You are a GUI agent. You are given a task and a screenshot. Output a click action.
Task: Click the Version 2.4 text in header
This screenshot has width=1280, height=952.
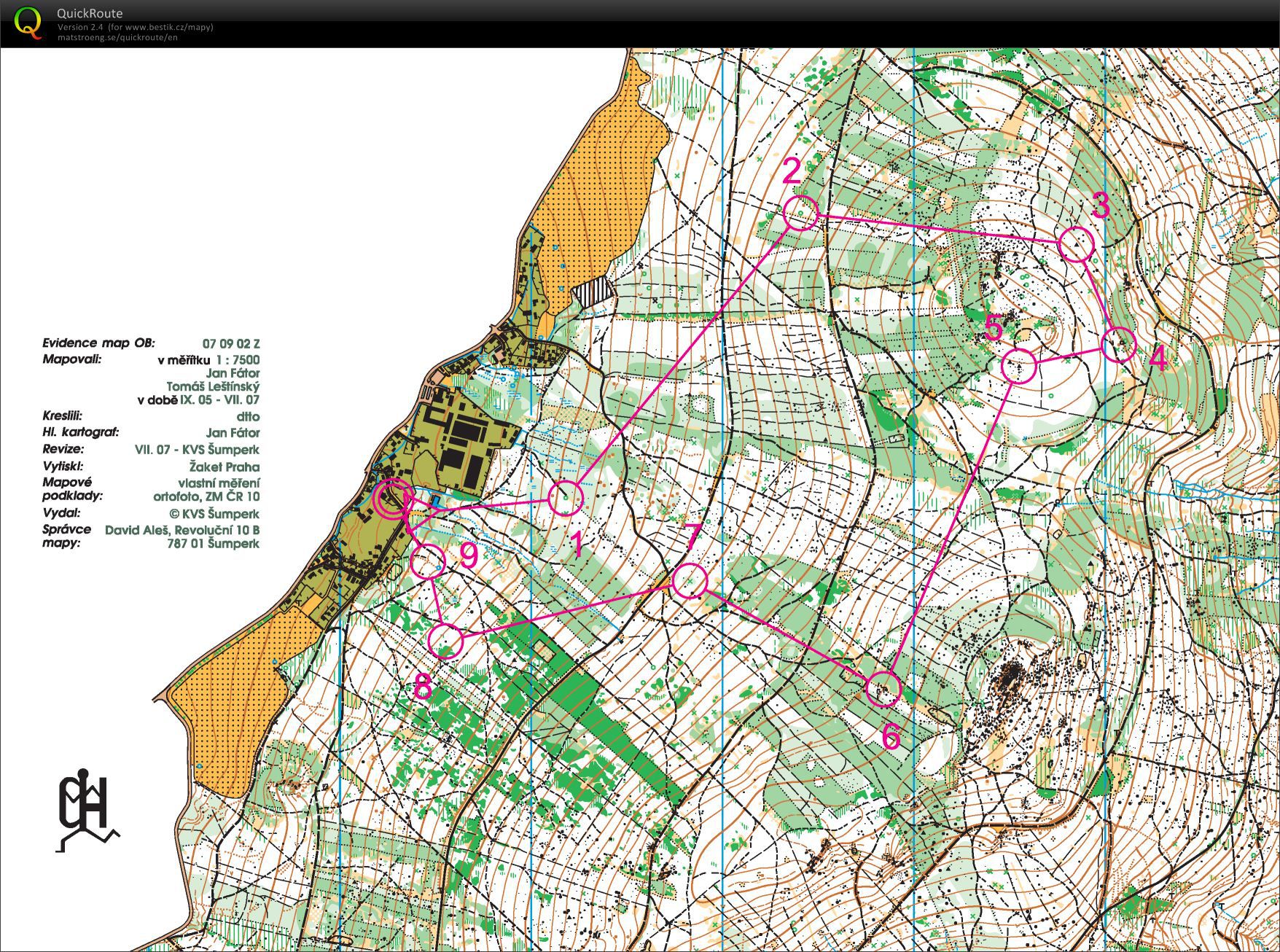(x=82, y=28)
